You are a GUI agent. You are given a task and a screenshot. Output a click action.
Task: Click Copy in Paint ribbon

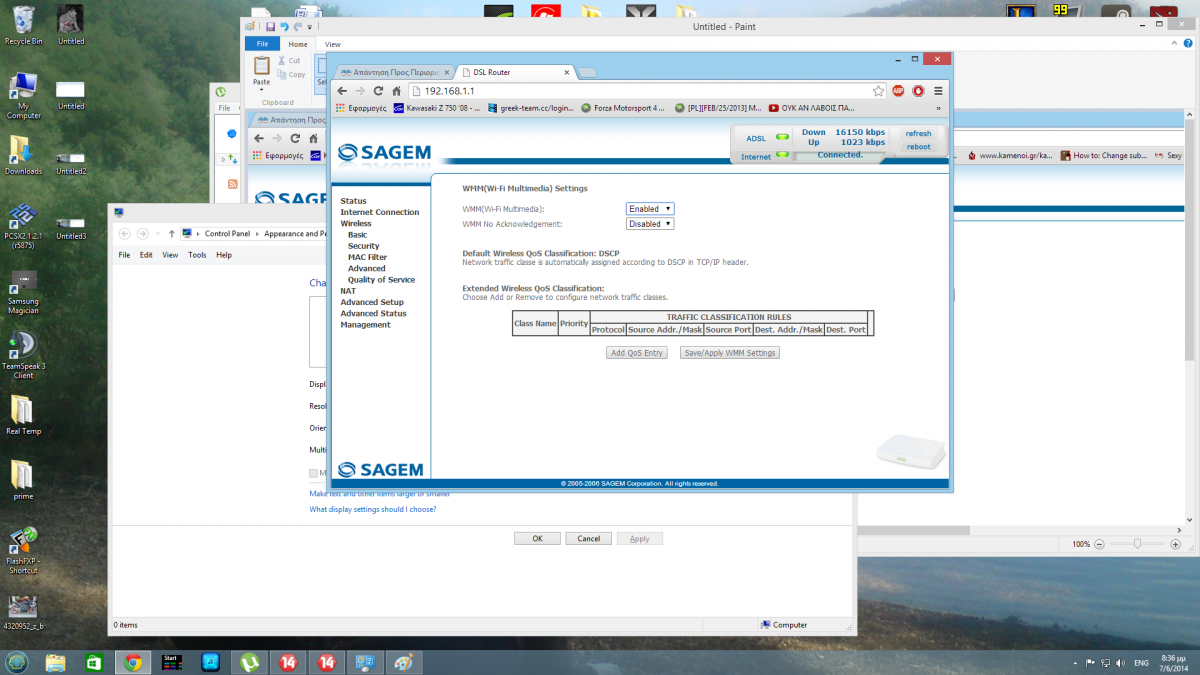coord(290,75)
